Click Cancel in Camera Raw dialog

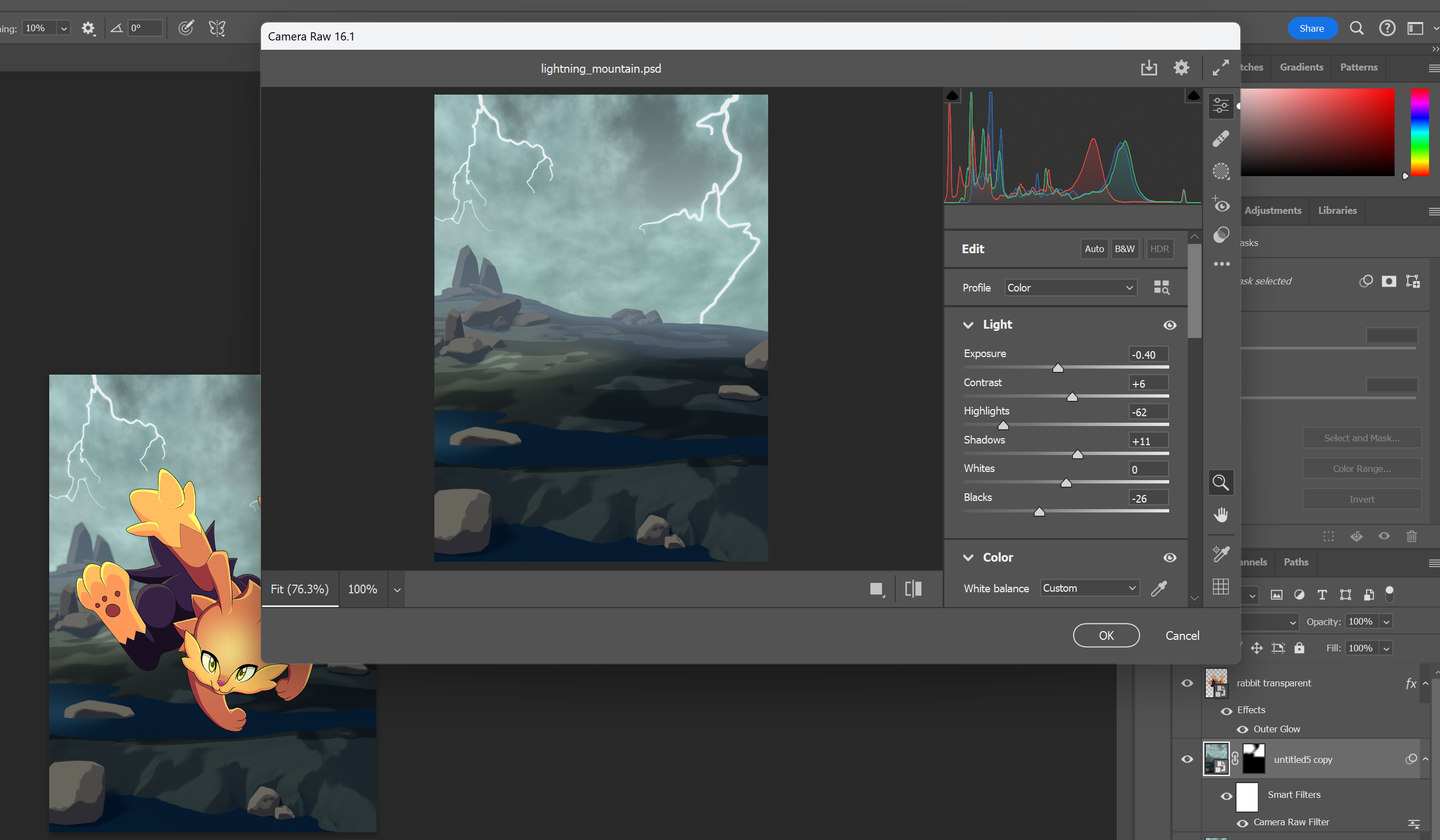coord(1182,635)
